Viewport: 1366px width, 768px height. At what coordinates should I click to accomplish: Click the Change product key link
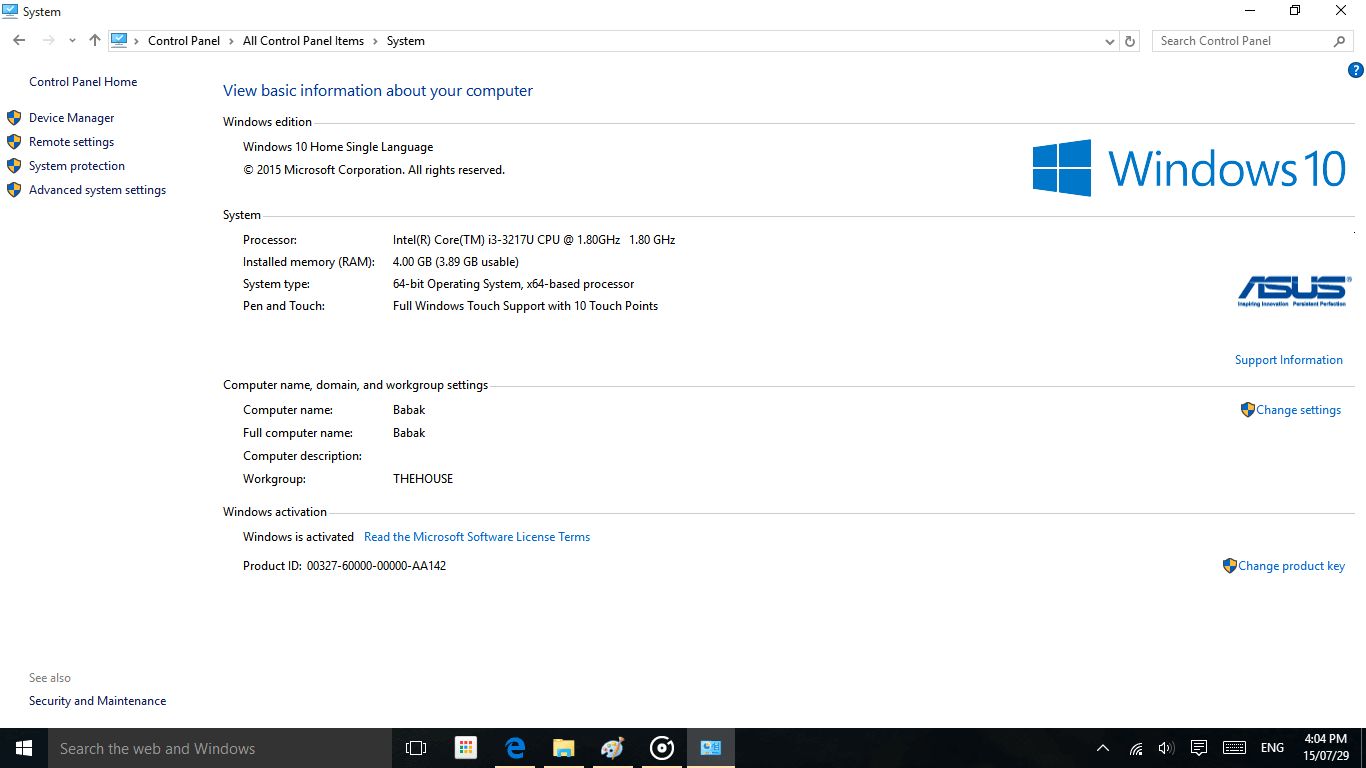point(1291,566)
